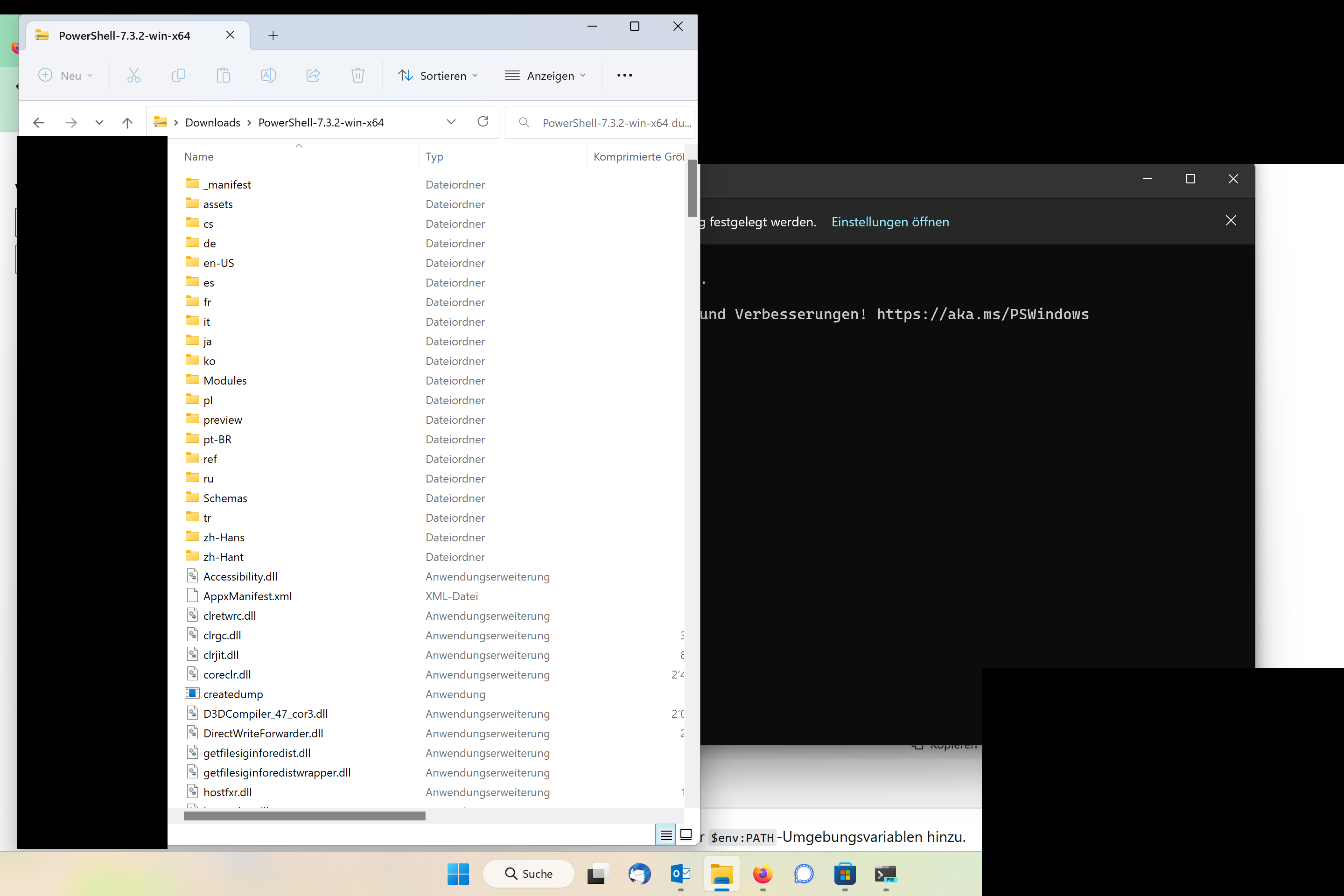Select D3DCompiler_47_cor3.dll file

point(265,714)
